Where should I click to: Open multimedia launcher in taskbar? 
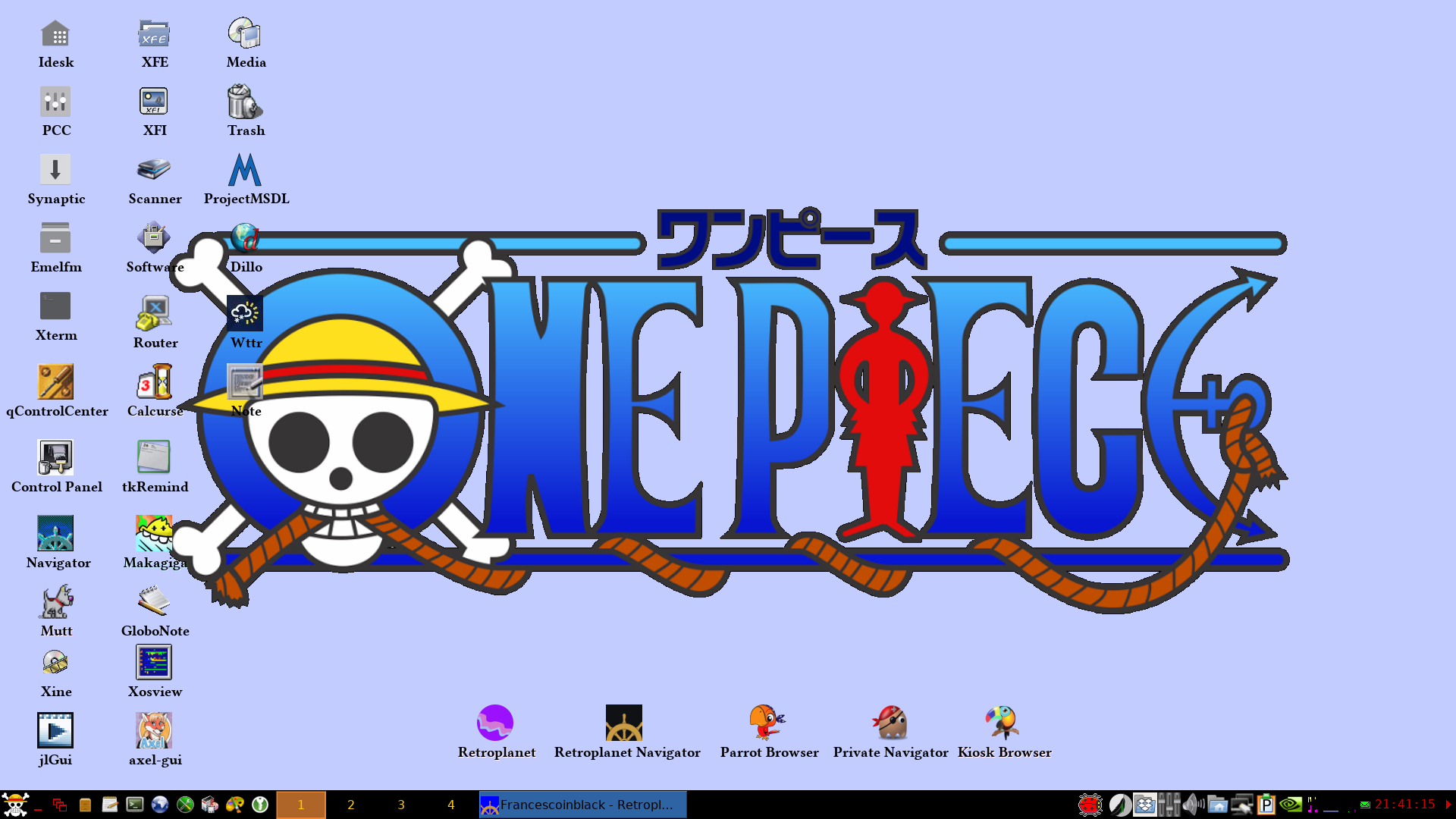210,805
